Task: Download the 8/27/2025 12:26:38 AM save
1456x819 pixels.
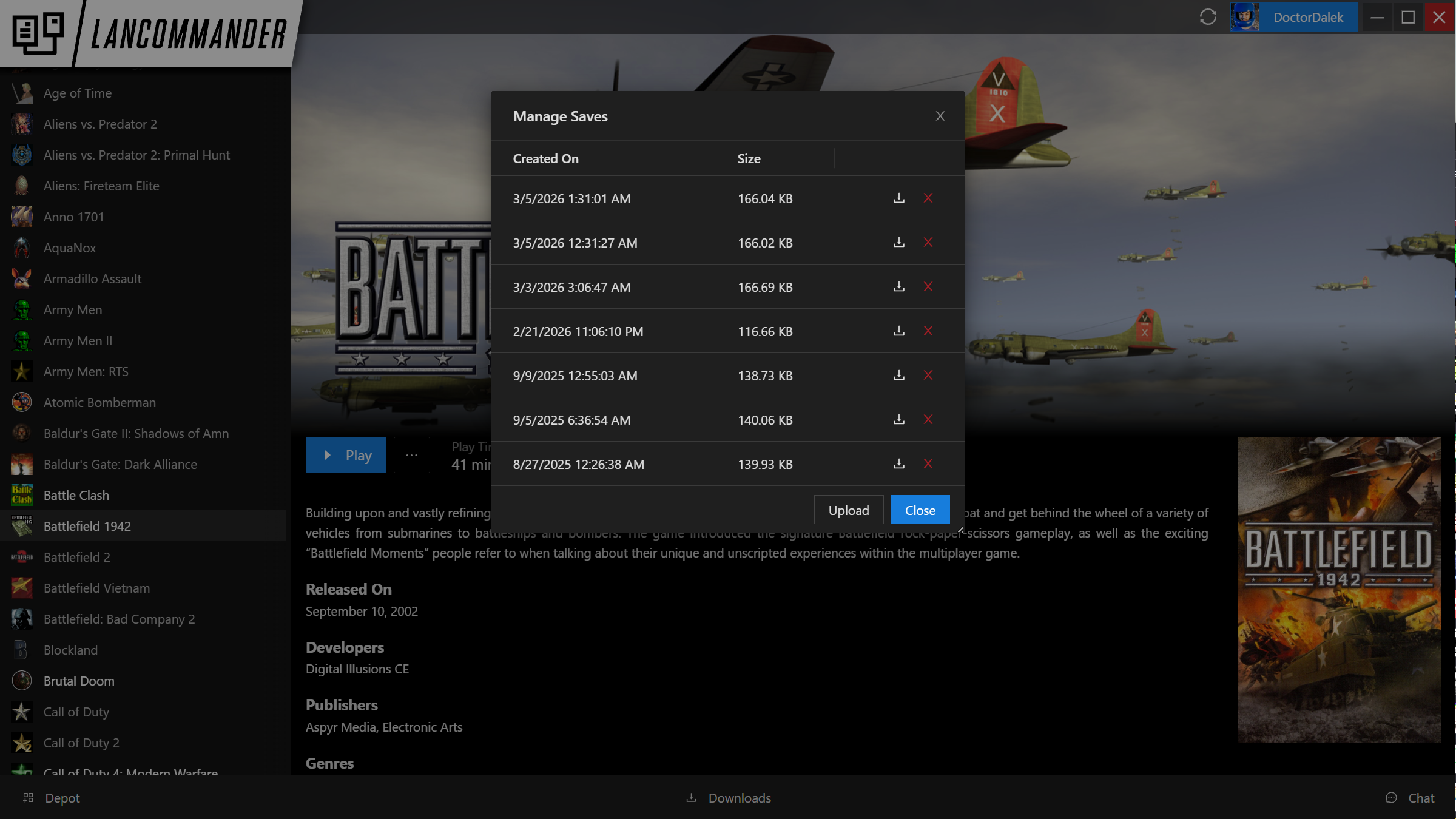Action: point(898,464)
